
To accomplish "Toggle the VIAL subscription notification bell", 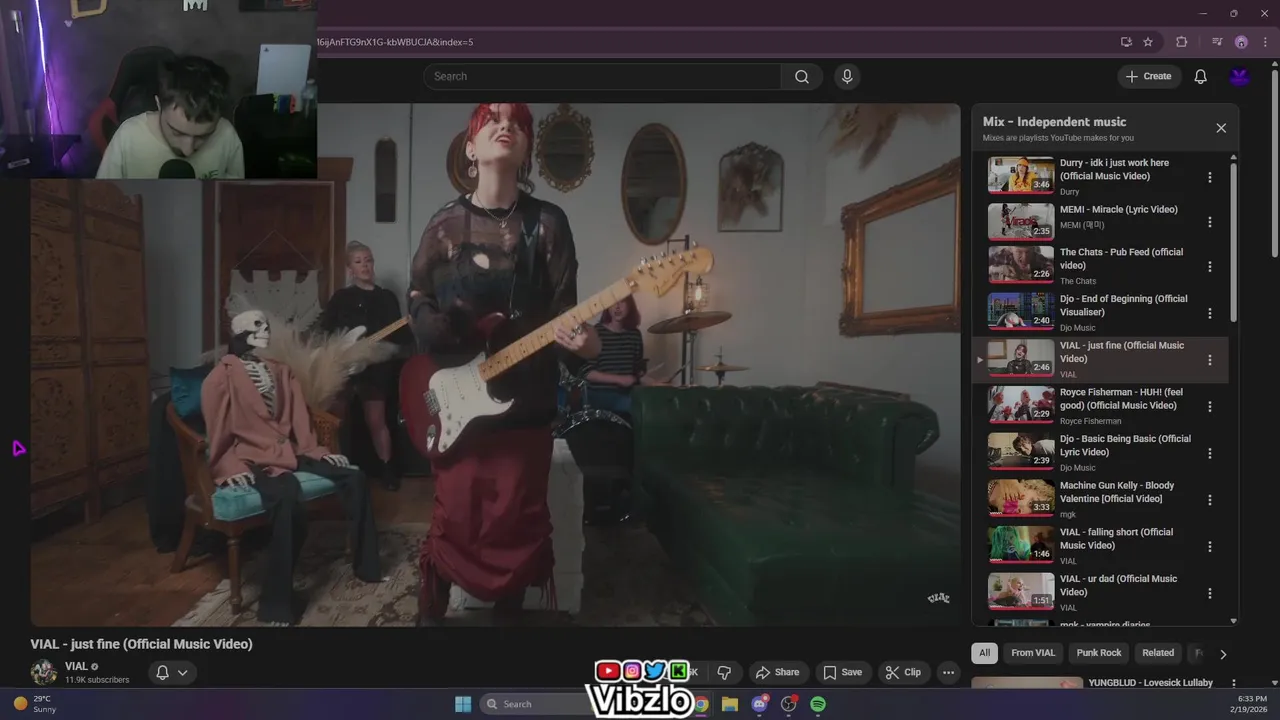I will tap(163, 672).
